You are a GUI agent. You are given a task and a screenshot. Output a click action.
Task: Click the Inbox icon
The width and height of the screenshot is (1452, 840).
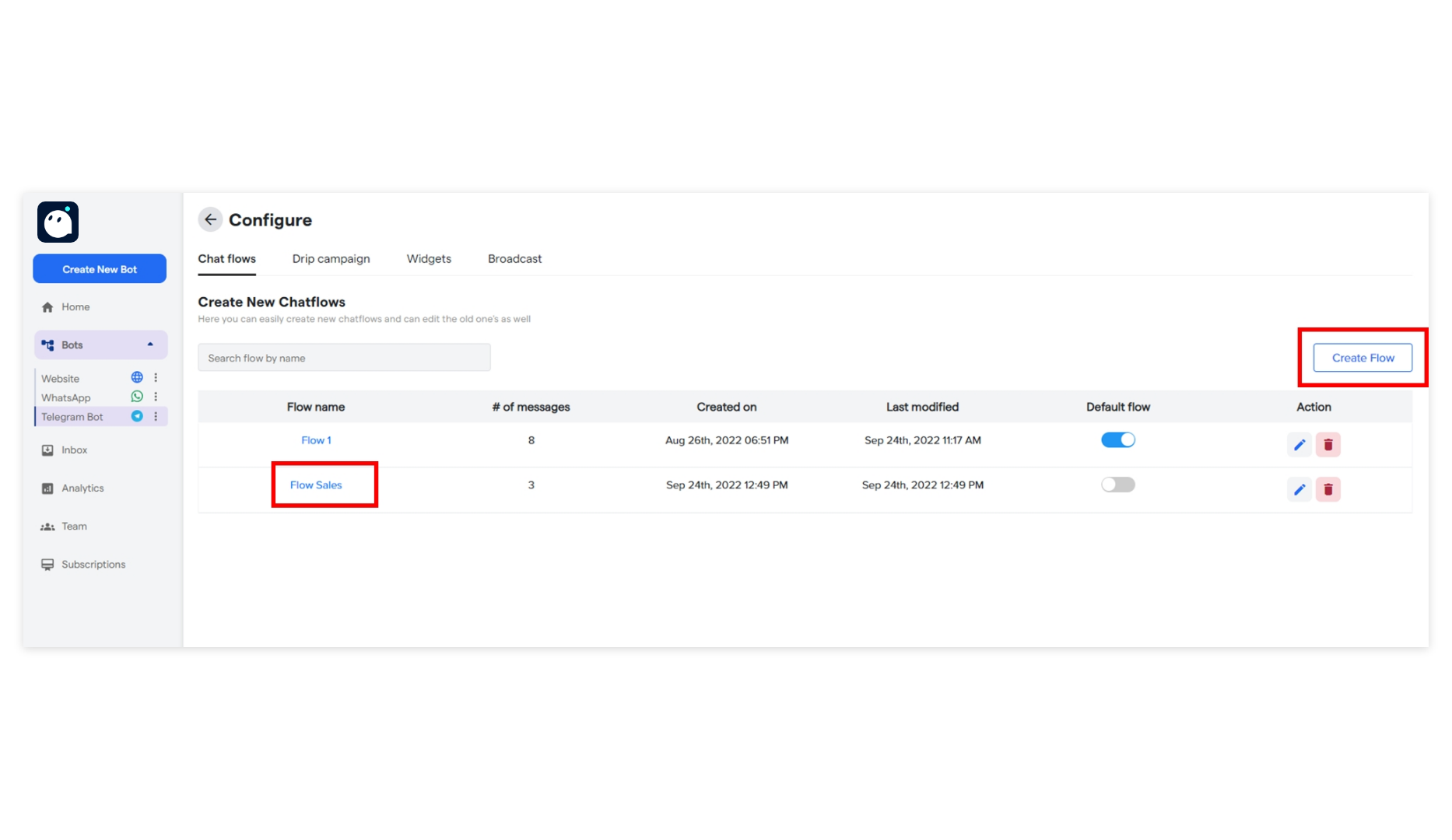47,450
